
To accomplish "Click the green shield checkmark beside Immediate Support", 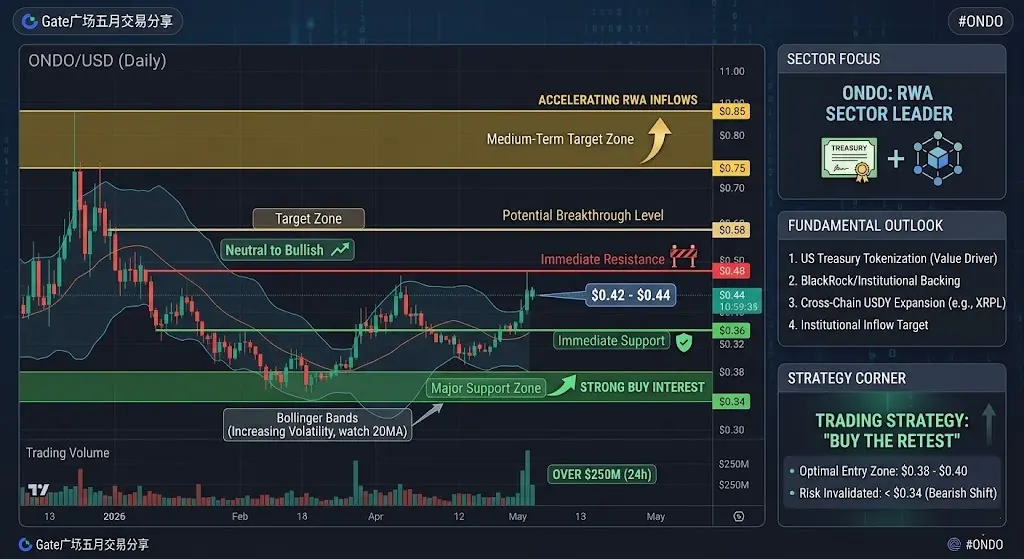I will (x=684, y=342).
